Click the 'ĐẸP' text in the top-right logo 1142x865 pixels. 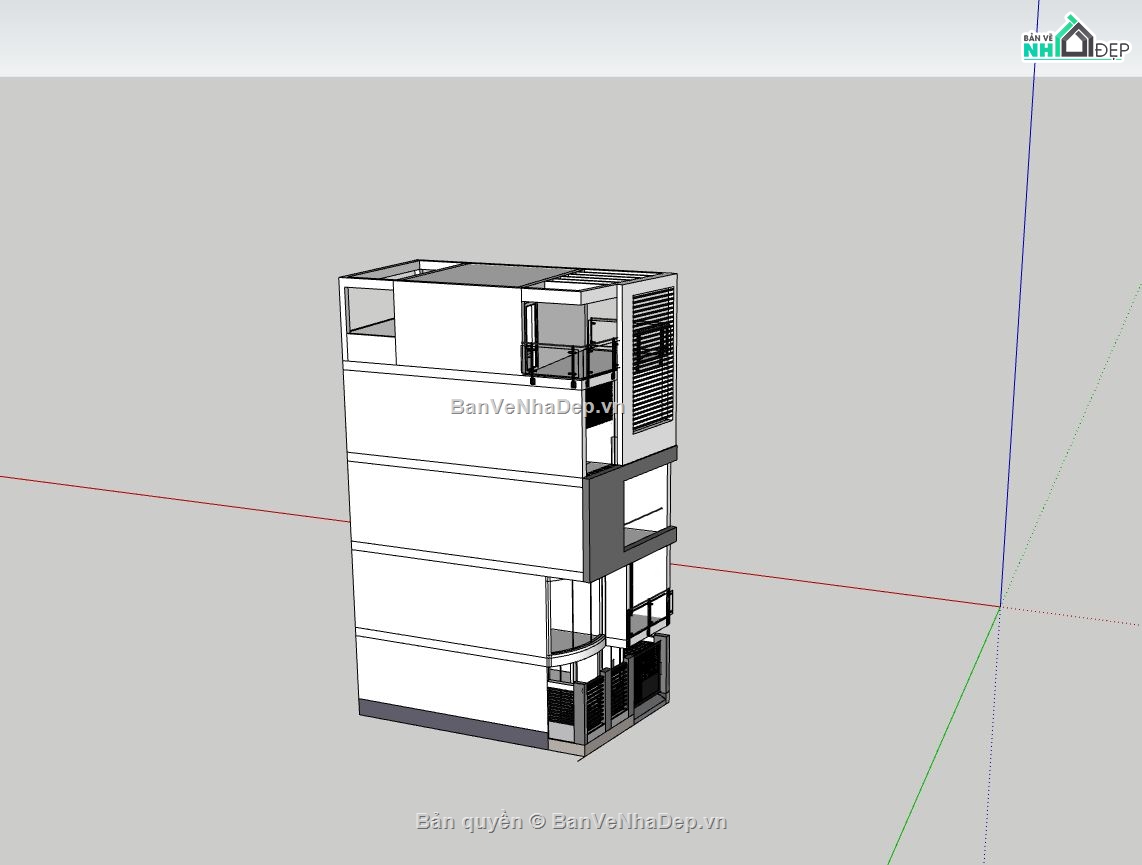pos(1112,50)
